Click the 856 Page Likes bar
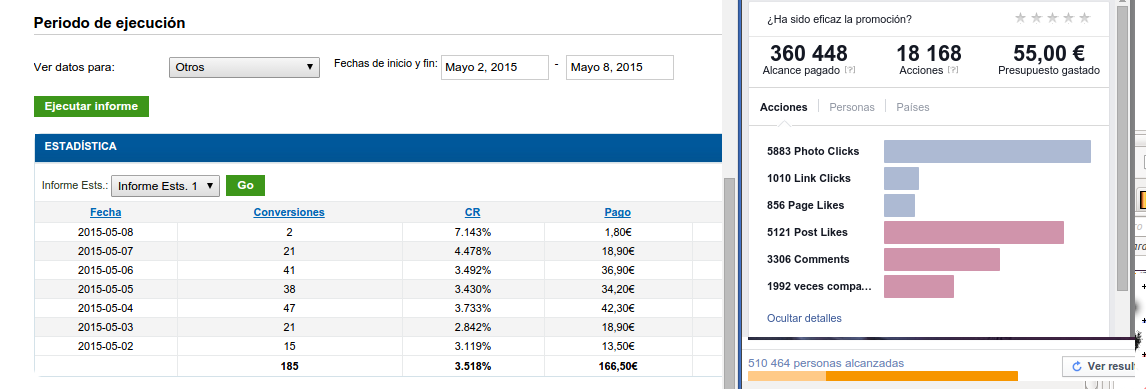The width and height of the screenshot is (1146, 389). click(x=899, y=205)
